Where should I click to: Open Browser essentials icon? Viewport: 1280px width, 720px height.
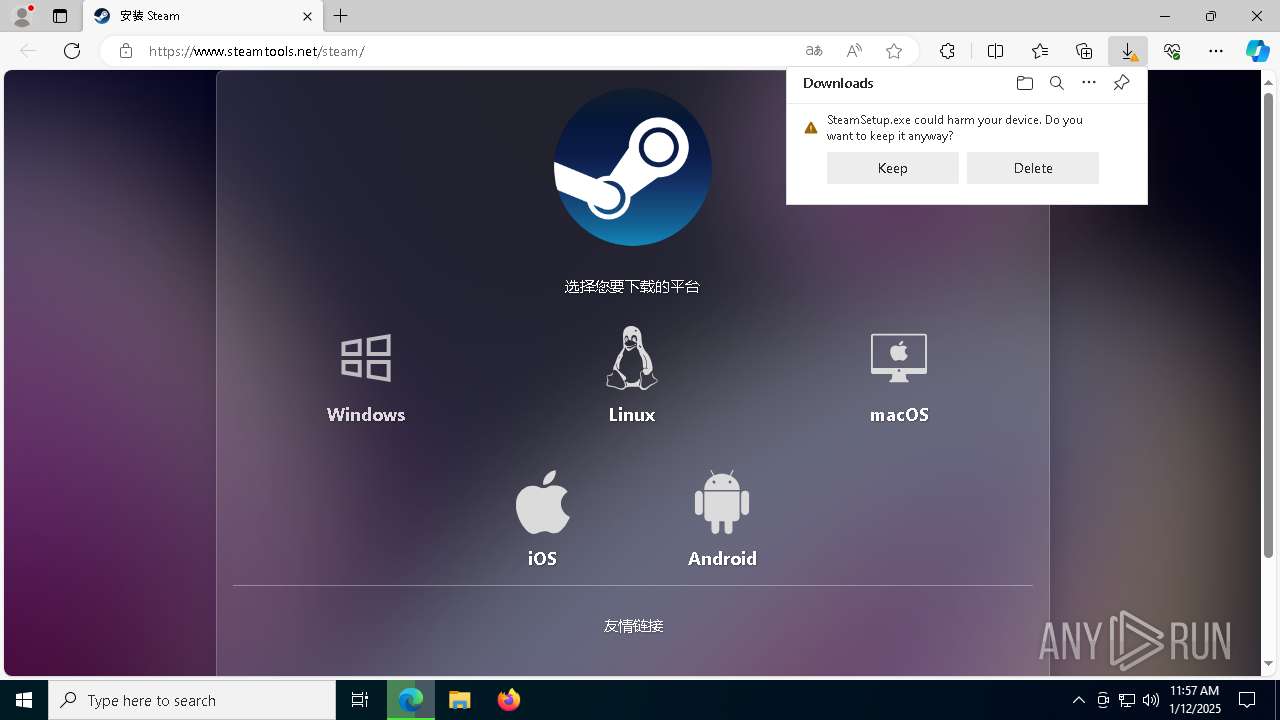click(x=1172, y=51)
